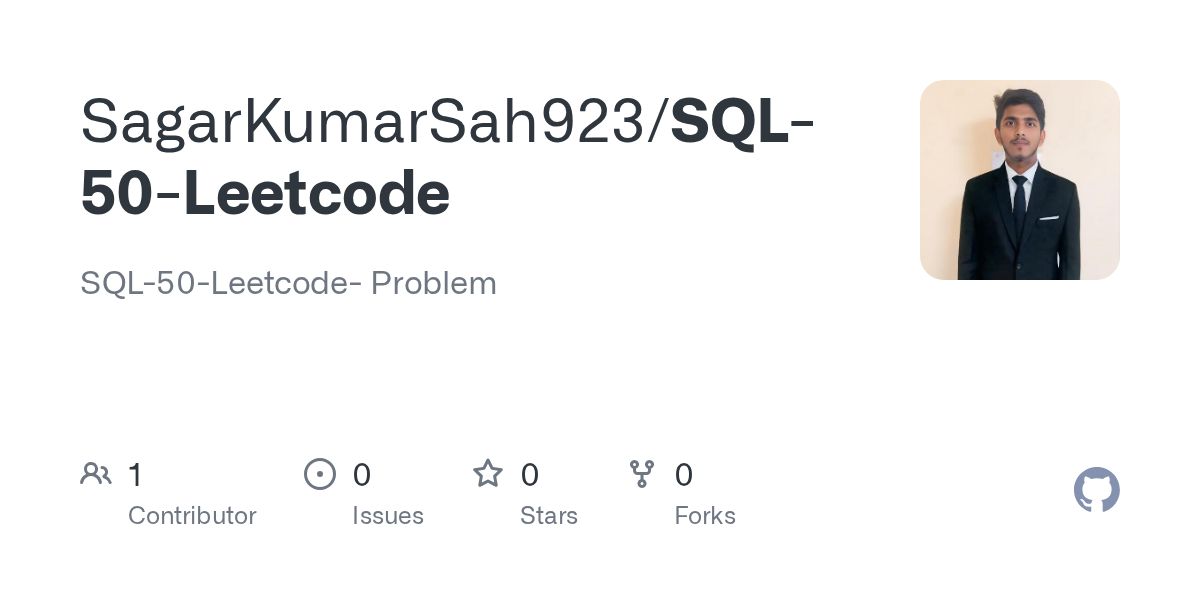Screen dimensions: 1200x600
Task: Click the fork branch icon
Action: pos(642,474)
